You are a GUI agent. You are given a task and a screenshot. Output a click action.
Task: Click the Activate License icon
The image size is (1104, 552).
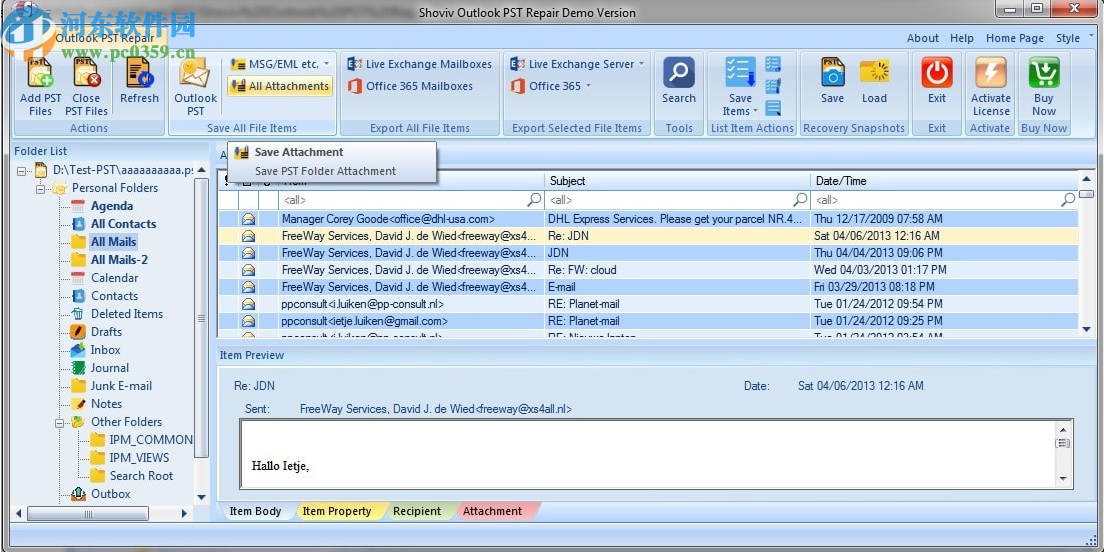(x=990, y=75)
